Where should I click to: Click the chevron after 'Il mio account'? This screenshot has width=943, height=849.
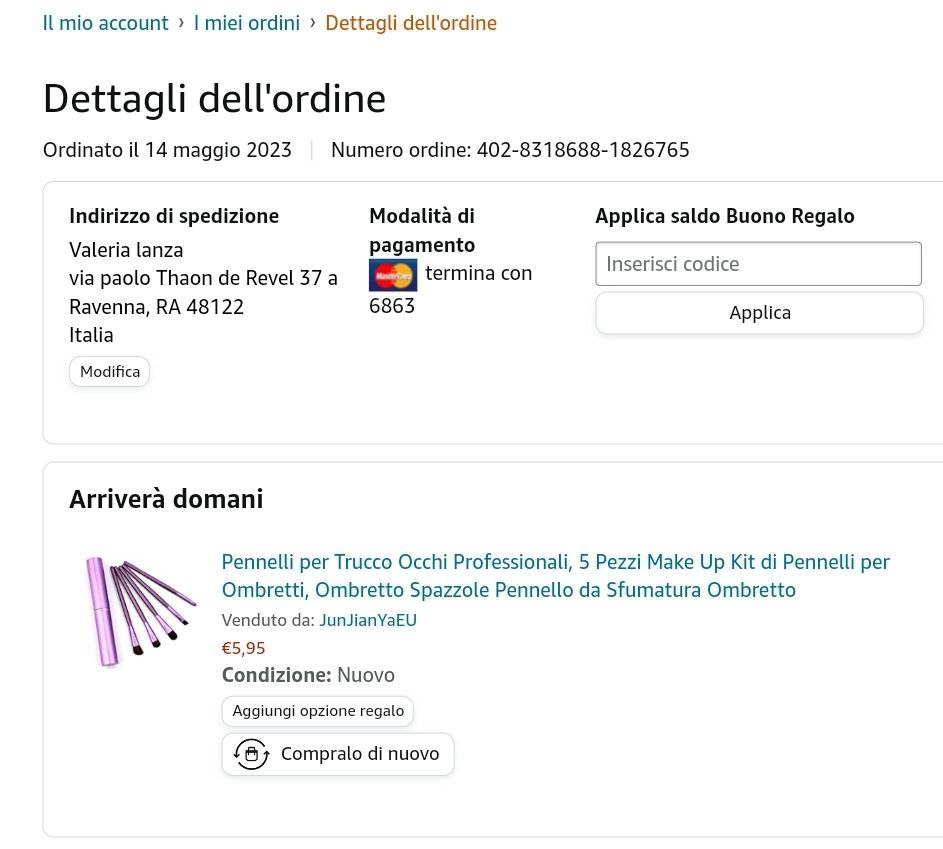click(x=181, y=22)
